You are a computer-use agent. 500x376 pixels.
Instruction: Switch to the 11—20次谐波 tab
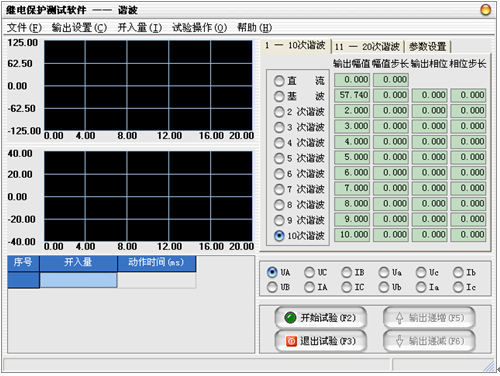(367, 47)
